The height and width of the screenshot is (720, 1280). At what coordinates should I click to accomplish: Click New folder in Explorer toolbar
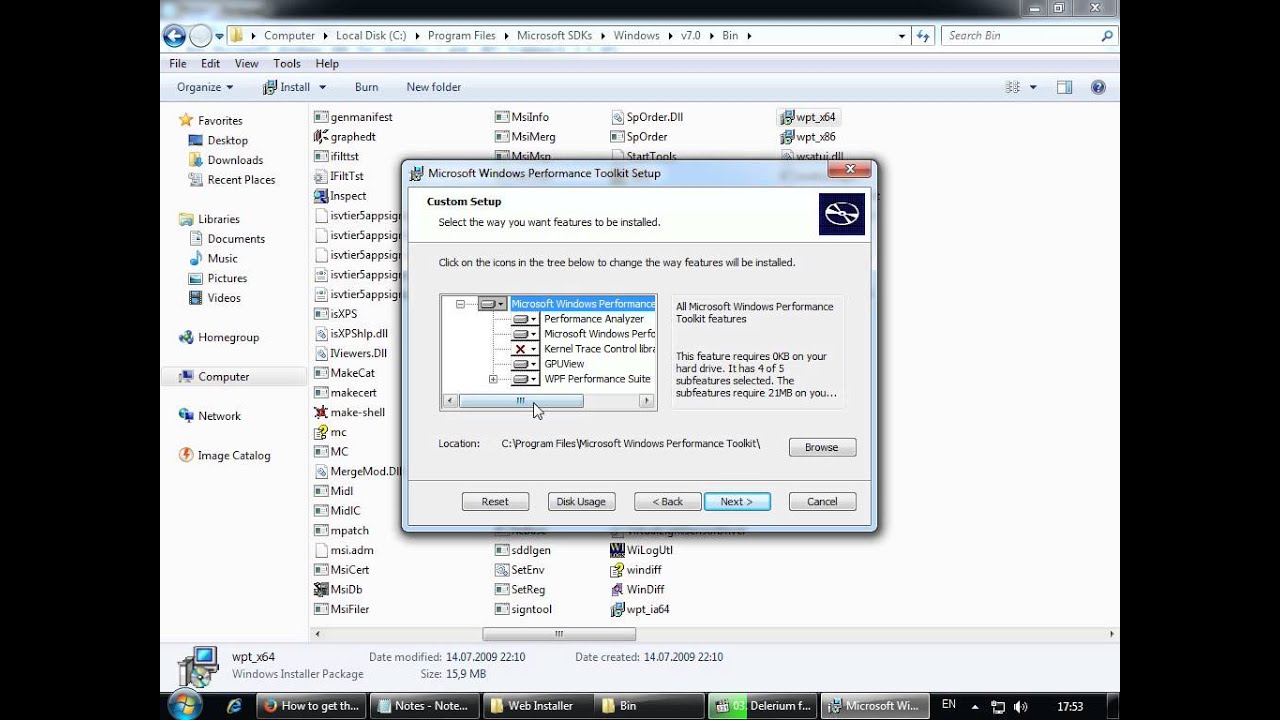pos(434,87)
